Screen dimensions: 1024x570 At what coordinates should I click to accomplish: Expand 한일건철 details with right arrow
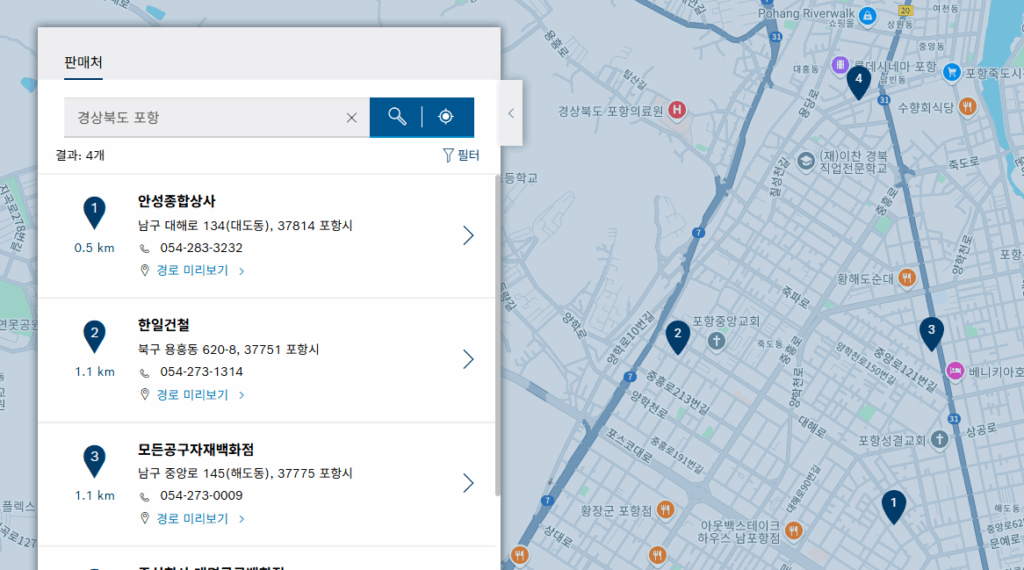(468, 359)
